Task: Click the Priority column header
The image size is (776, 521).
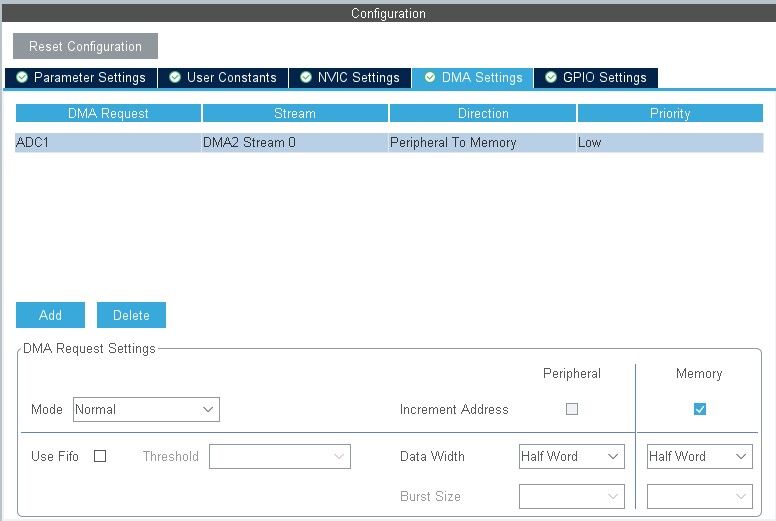Action: 670,113
